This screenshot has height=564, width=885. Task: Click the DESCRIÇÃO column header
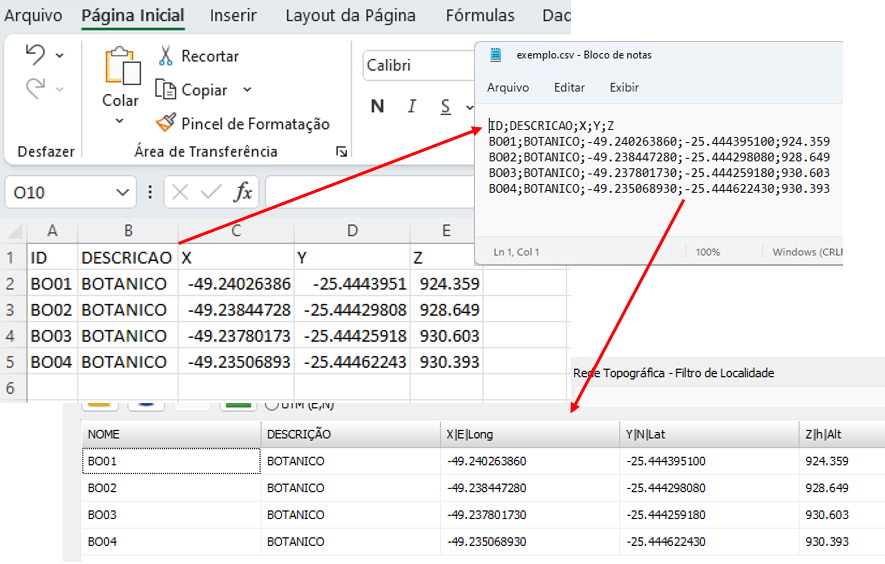[350, 434]
